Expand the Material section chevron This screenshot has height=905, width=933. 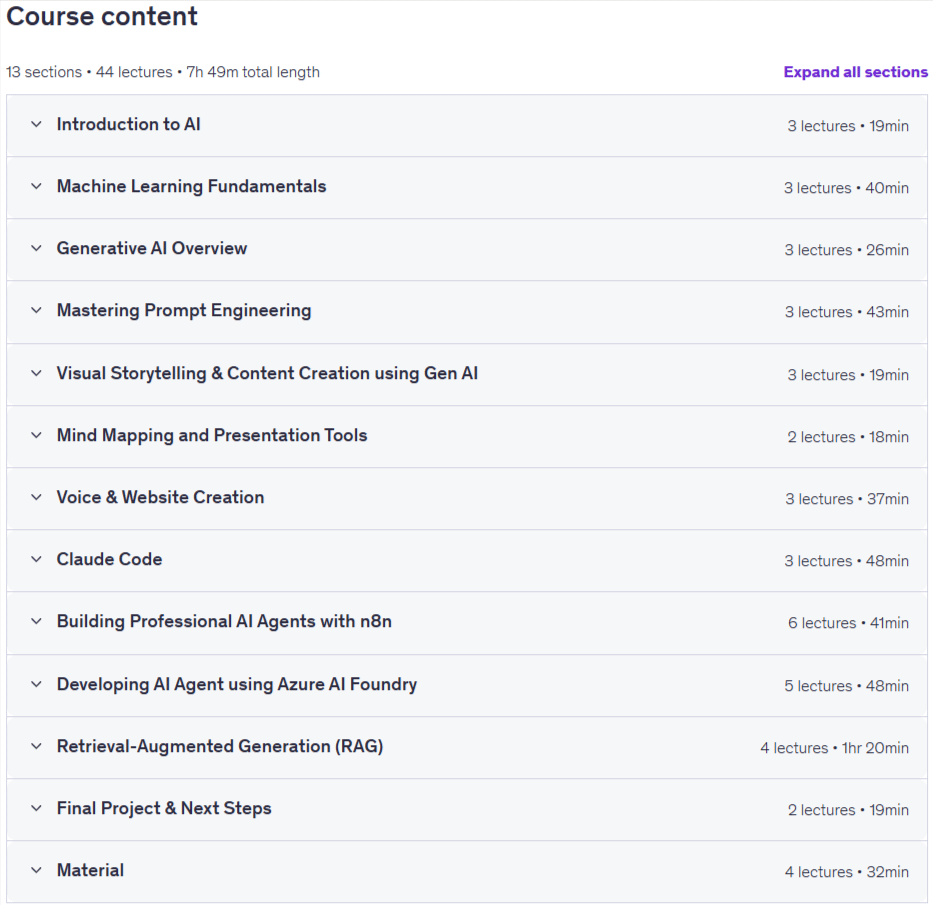coord(36,870)
